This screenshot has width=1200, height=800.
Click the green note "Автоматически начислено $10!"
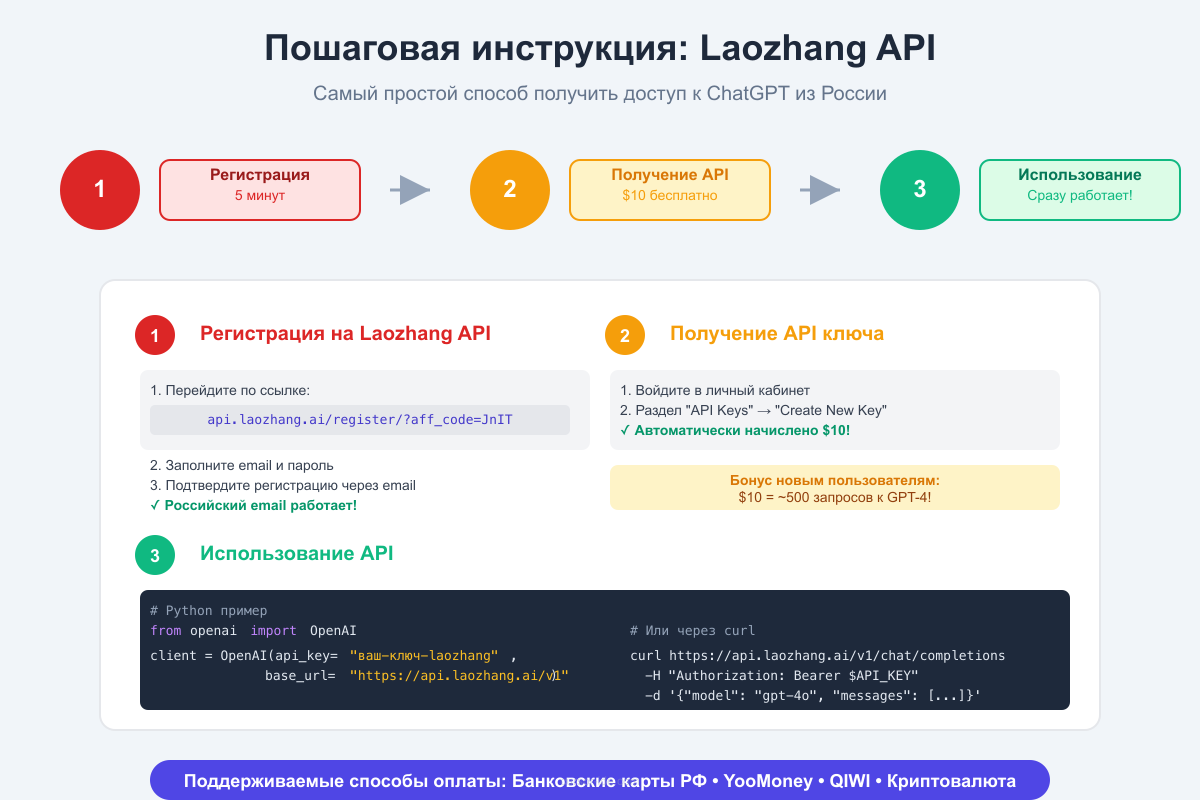735,430
